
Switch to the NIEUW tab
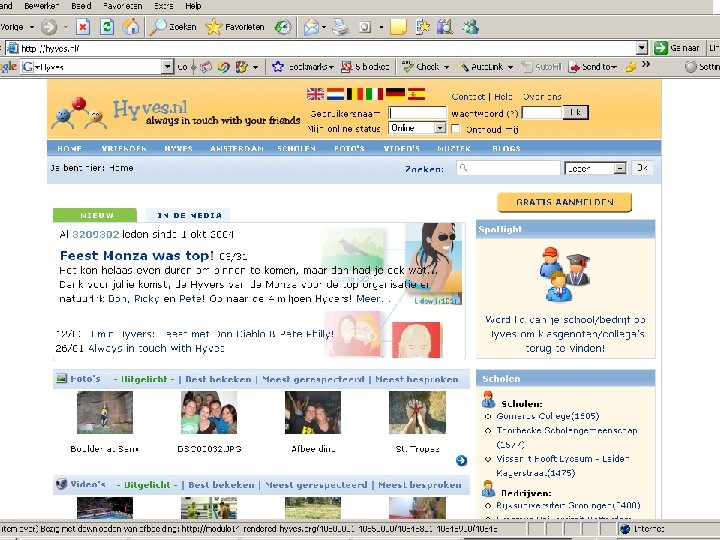coord(95,215)
